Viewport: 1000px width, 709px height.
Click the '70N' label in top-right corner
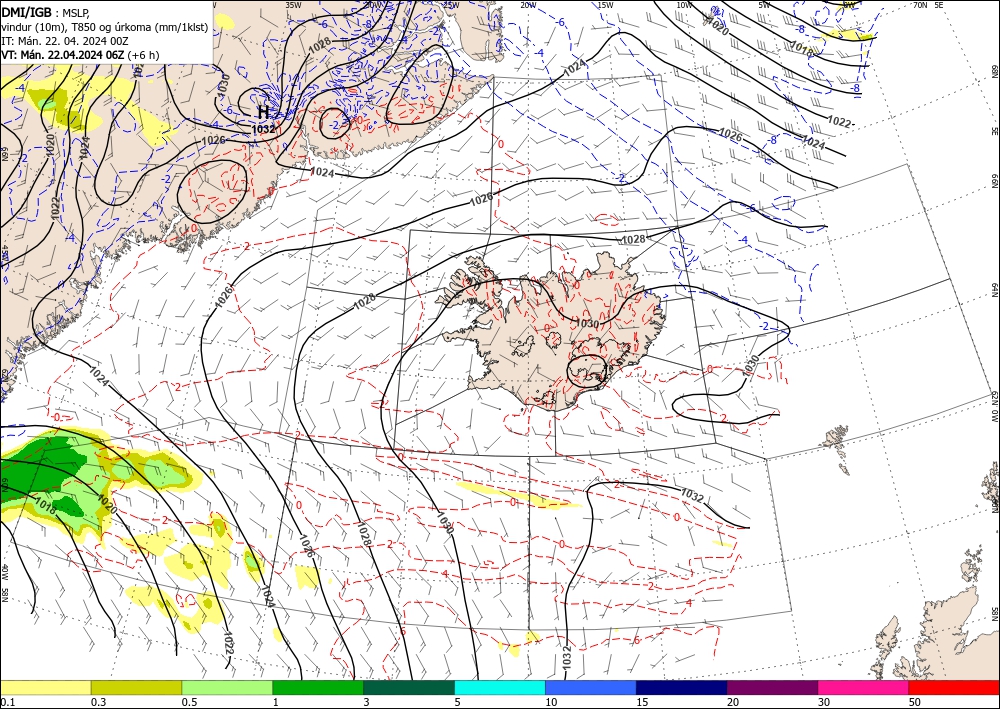(x=920, y=5)
